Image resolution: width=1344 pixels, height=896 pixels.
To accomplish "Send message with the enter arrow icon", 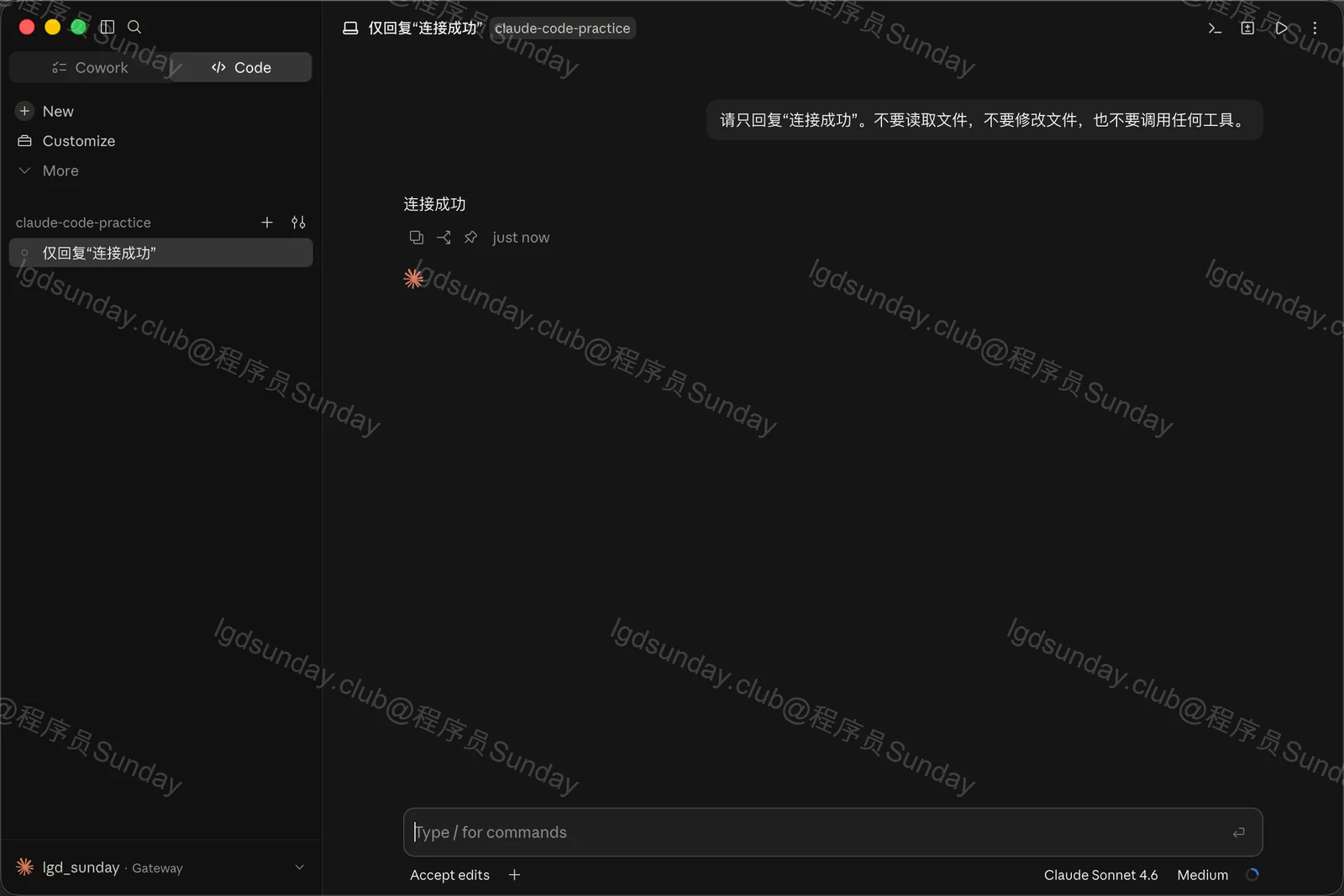I will click(1238, 832).
